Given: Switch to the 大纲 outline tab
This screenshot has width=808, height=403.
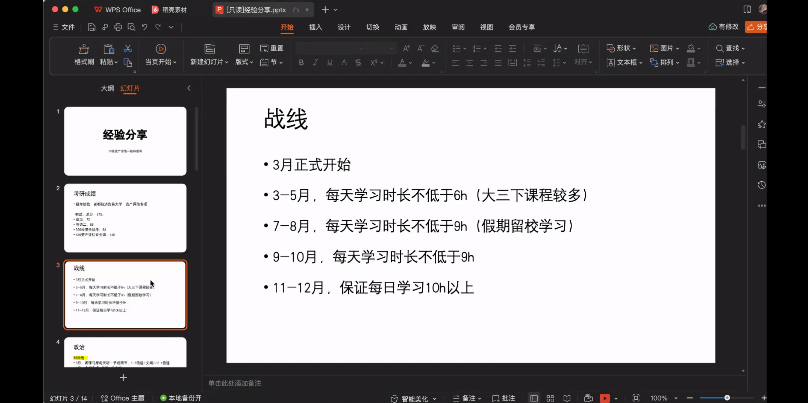Looking at the screenshot, I should 107,89.
